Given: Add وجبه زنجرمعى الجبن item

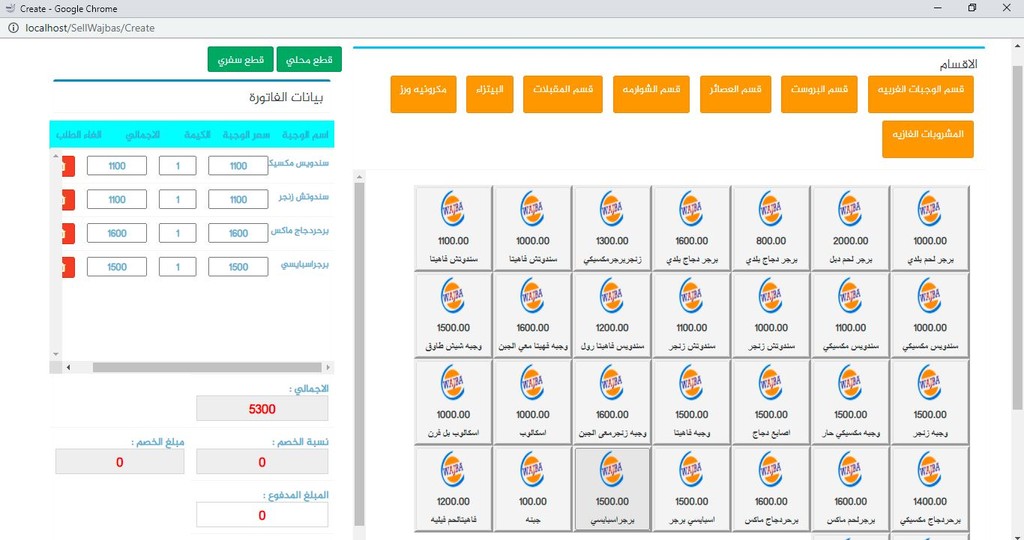Looking at the screenshot, I should 611,402.
